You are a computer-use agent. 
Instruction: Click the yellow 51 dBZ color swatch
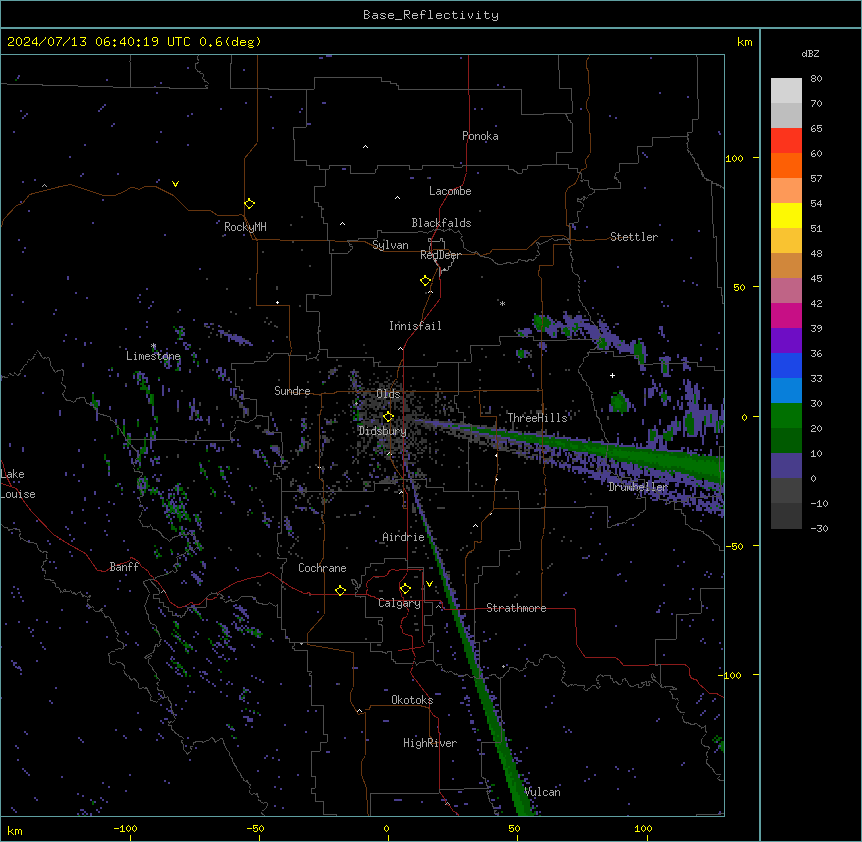(786, 215)
